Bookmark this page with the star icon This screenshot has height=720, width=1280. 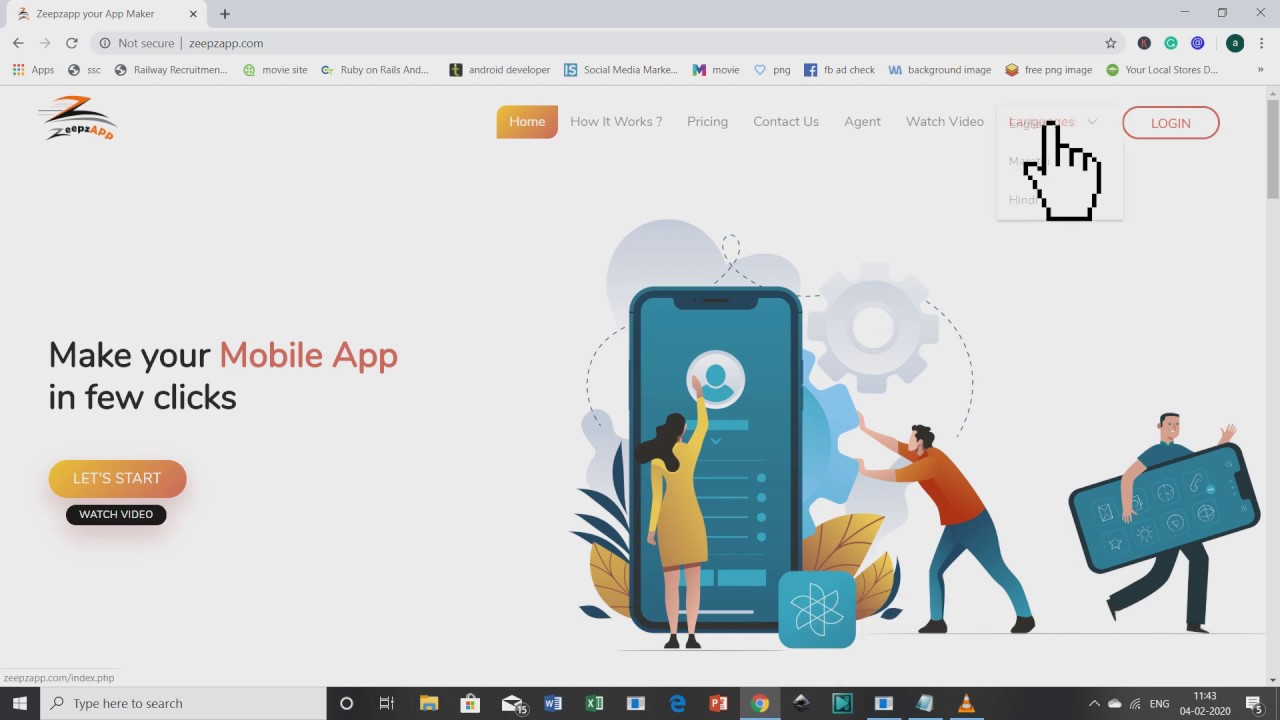[x=1110, y=43]
